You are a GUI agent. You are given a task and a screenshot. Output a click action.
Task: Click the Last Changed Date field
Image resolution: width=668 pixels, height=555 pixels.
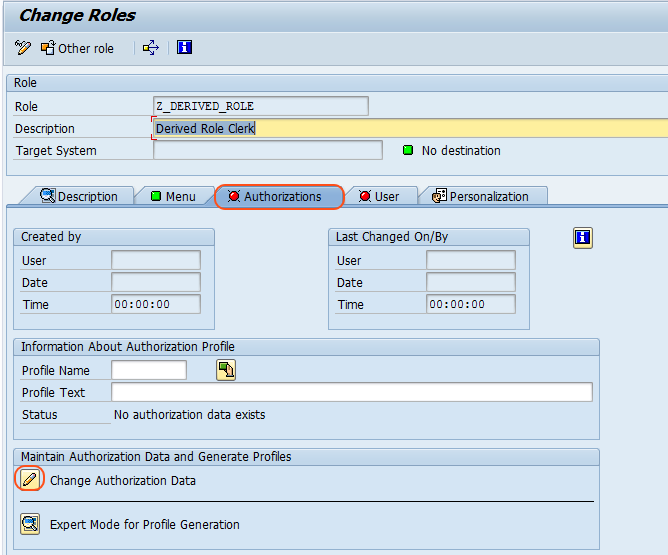[x=471, y=282]
